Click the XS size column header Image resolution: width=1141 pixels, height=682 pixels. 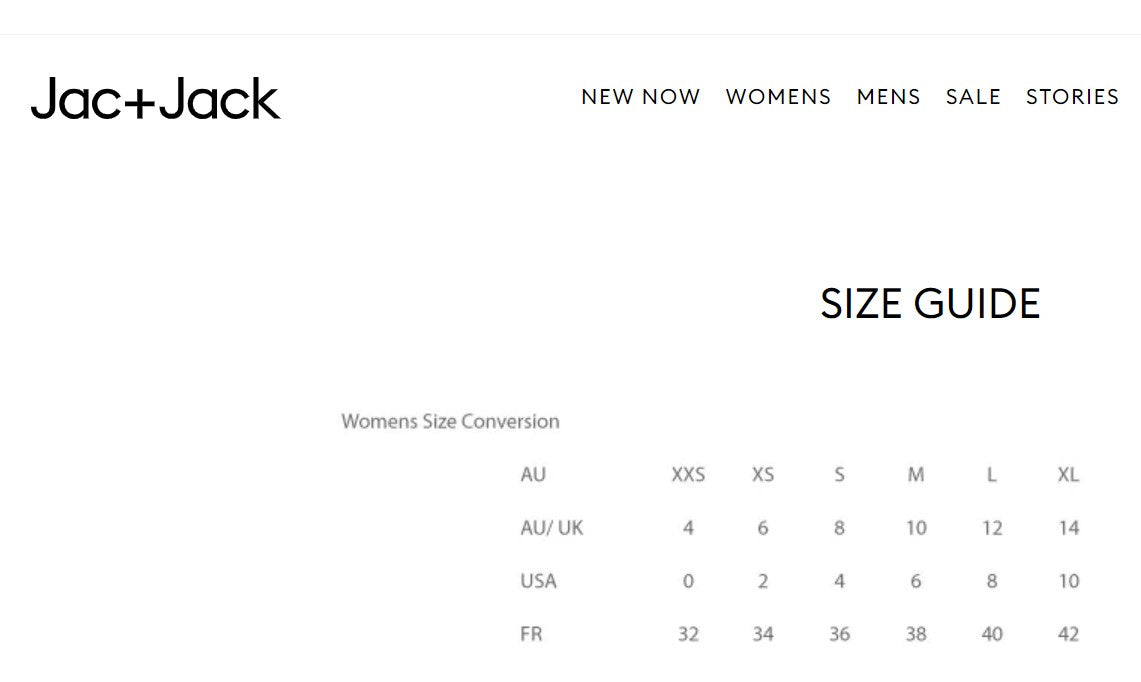click(763, 475)
